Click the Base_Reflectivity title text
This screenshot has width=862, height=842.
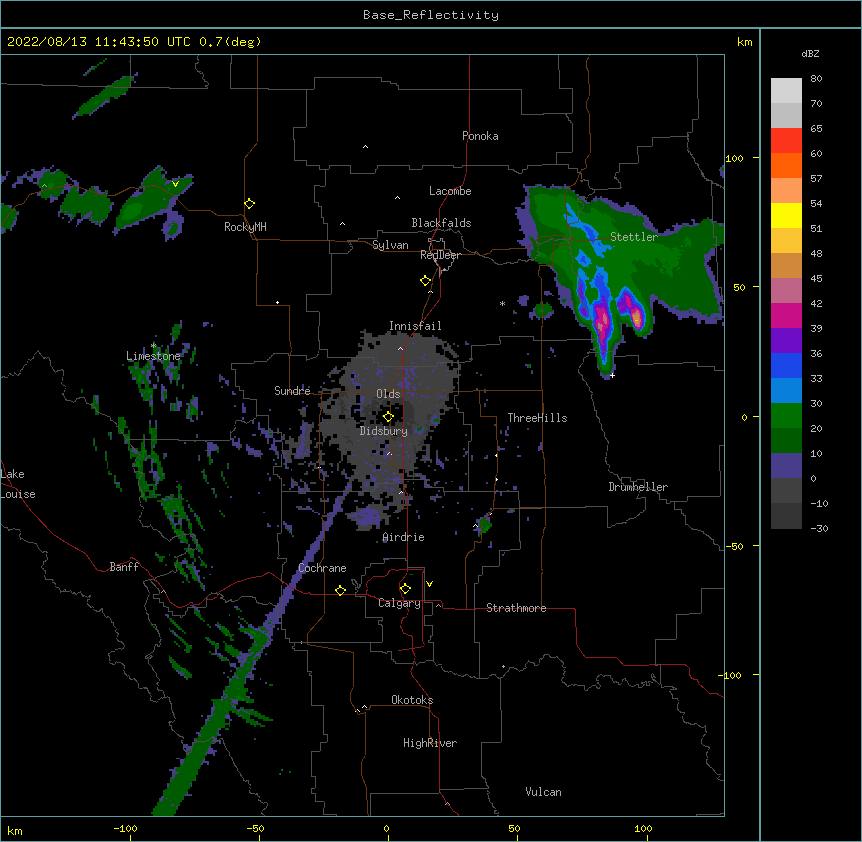[431, 15]
